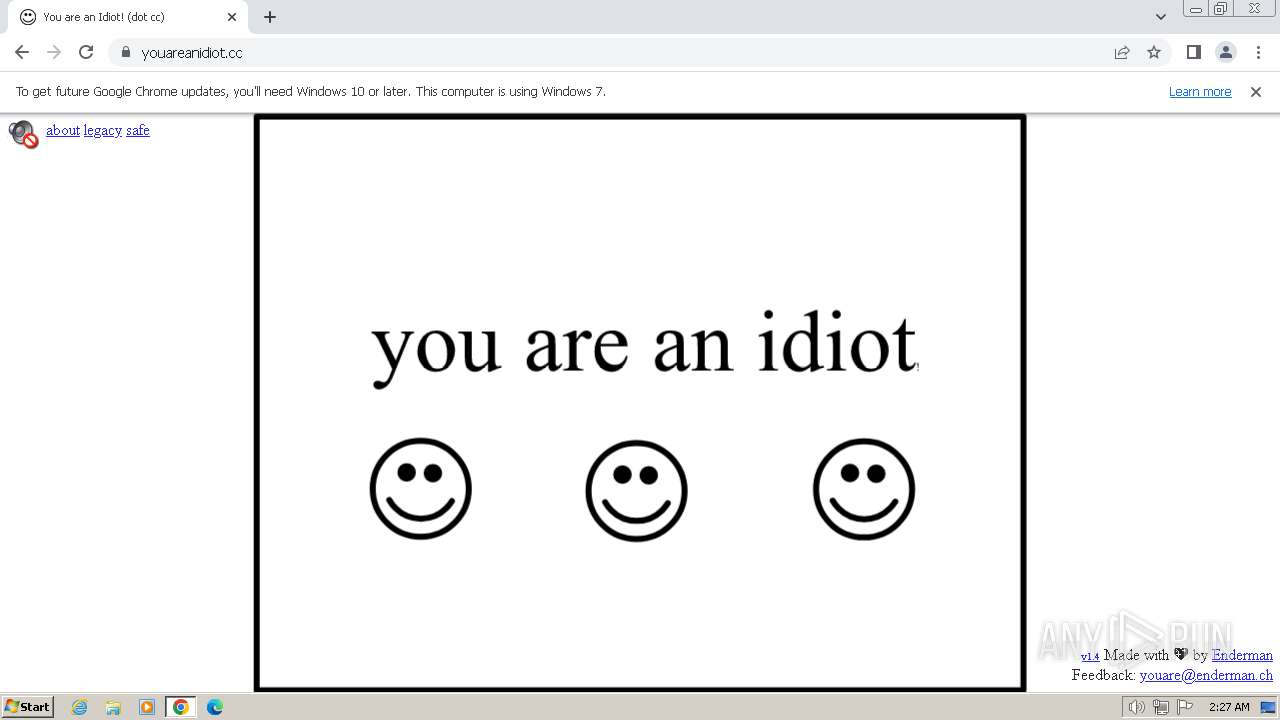Screen dimensions: 1280x720
Task: Open File Explorer from taskbar
Action: (x=113, y=707)
